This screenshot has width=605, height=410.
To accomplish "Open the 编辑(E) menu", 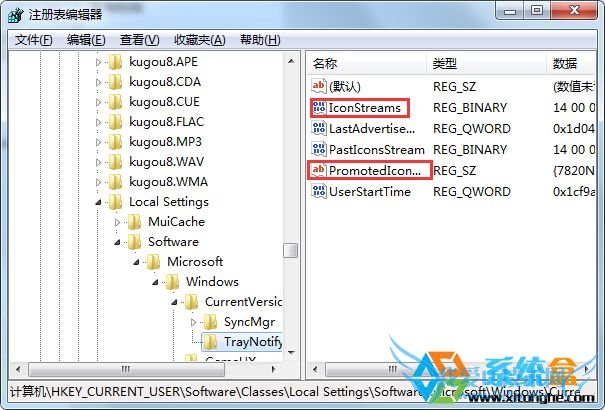I will coord(86,40).
